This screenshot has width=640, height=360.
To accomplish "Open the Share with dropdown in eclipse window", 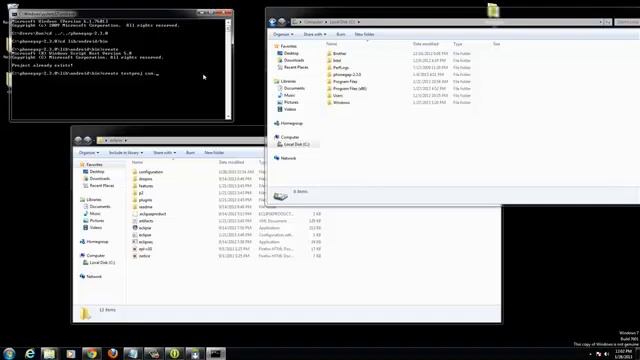I will pyautogui.click(x=164, y=153).
